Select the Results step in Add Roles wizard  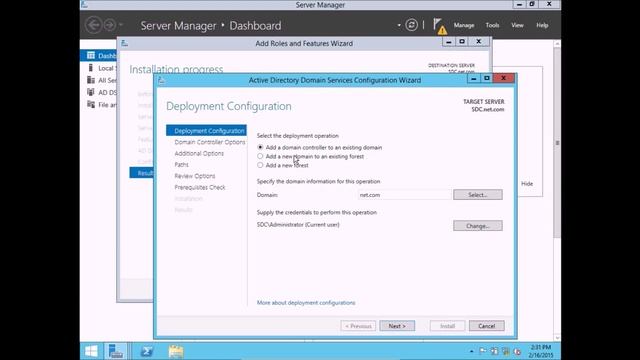pyautogui.click(x=142, y=173)
